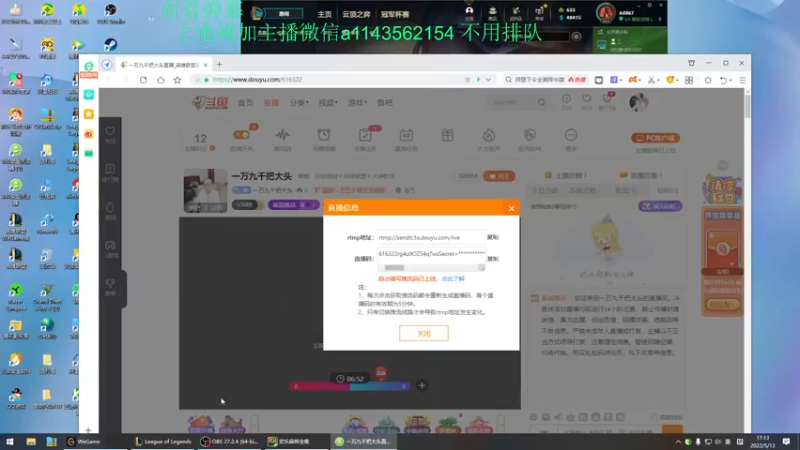Viewport: 800px width, 450px height.
Task: Switch to the 今日贡献 ranking tab
Action: (544, 190)
